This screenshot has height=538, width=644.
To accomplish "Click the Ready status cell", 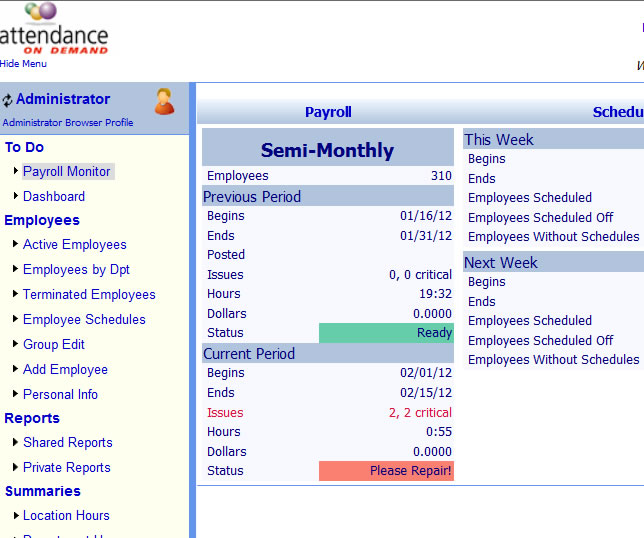I will tap(386, 333).
